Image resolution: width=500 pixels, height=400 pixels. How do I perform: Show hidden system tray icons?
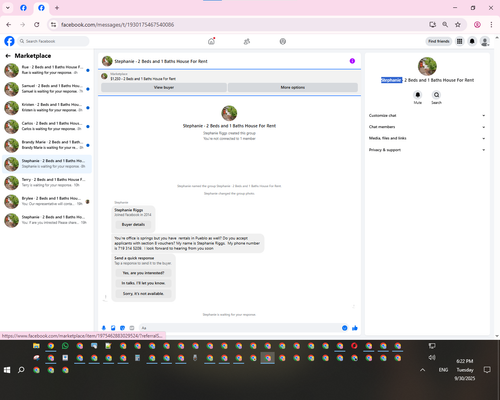(x=422, y=370)
